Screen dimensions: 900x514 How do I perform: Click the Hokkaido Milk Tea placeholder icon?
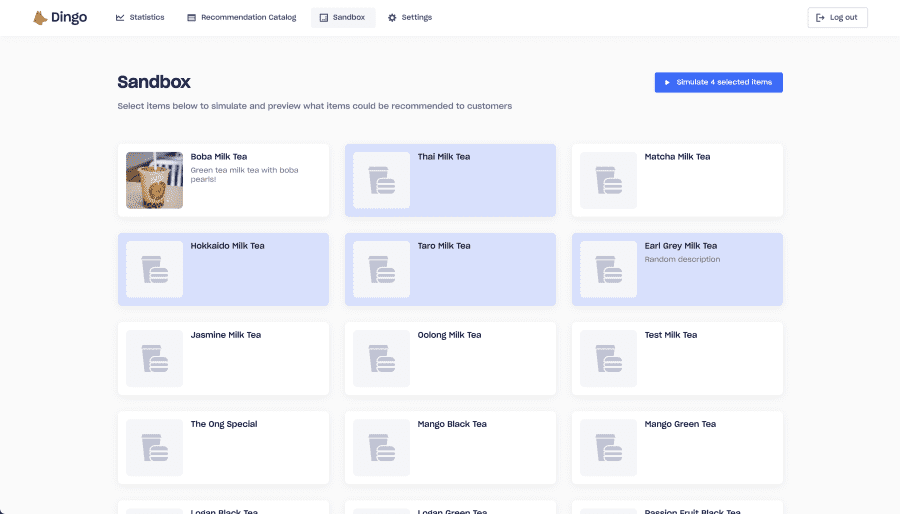pos(154,269)
